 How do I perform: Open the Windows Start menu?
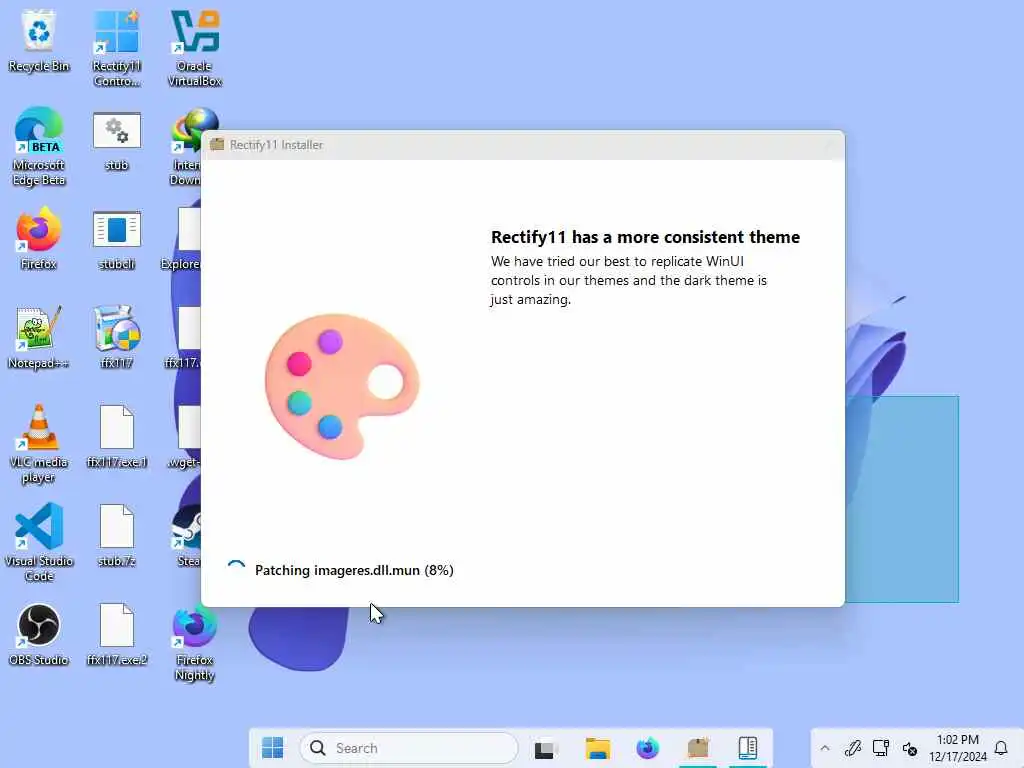pyautogui.click(x=272, y=748)
